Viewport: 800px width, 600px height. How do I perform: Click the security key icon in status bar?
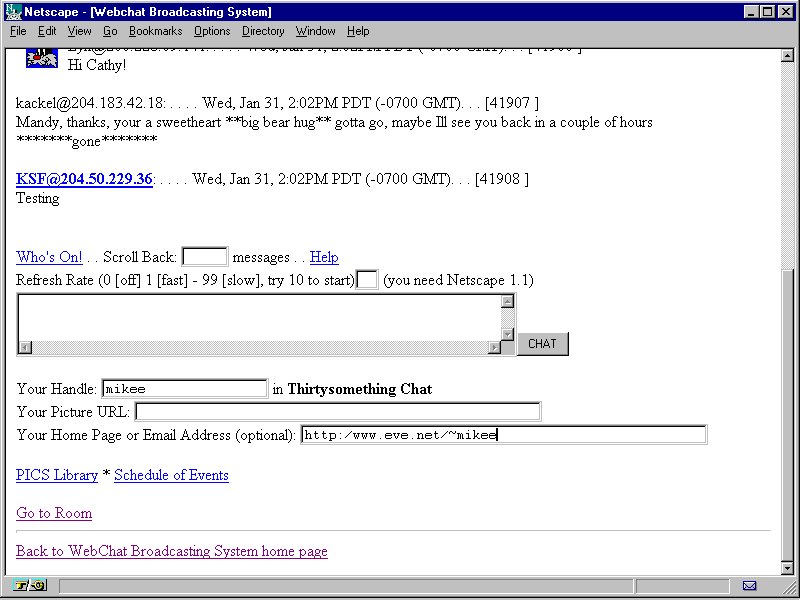[29, 585]
